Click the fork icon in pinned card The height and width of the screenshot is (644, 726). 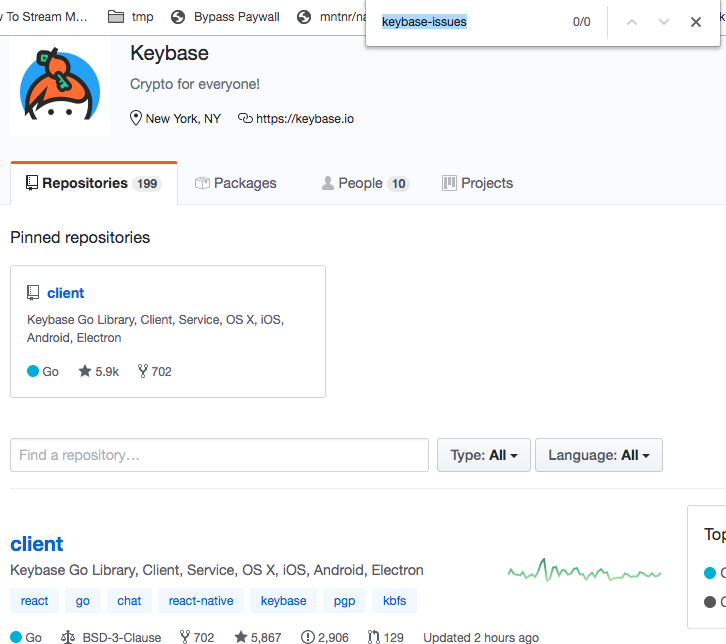[143, 371]
